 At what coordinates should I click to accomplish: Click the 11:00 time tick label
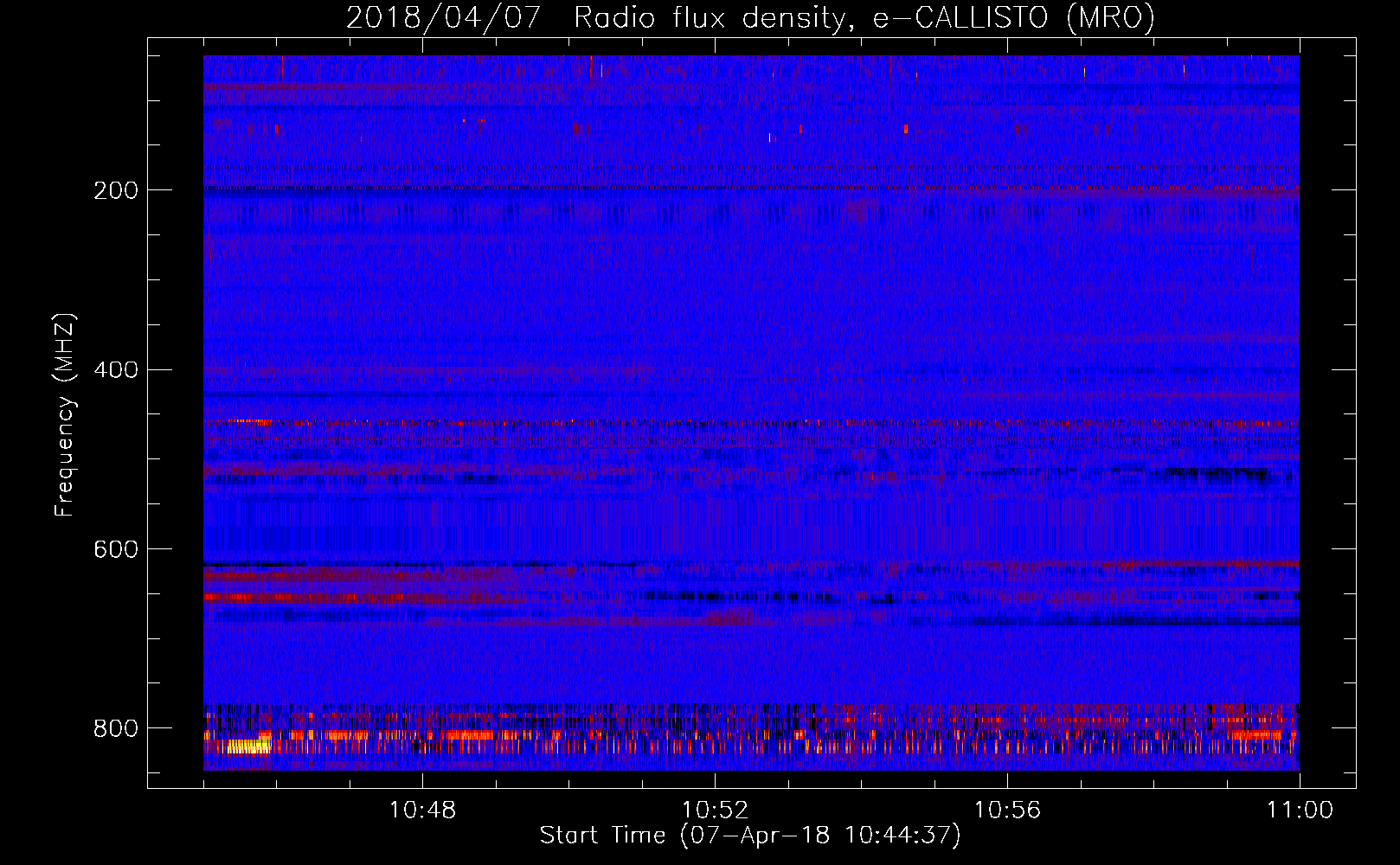1300,811
